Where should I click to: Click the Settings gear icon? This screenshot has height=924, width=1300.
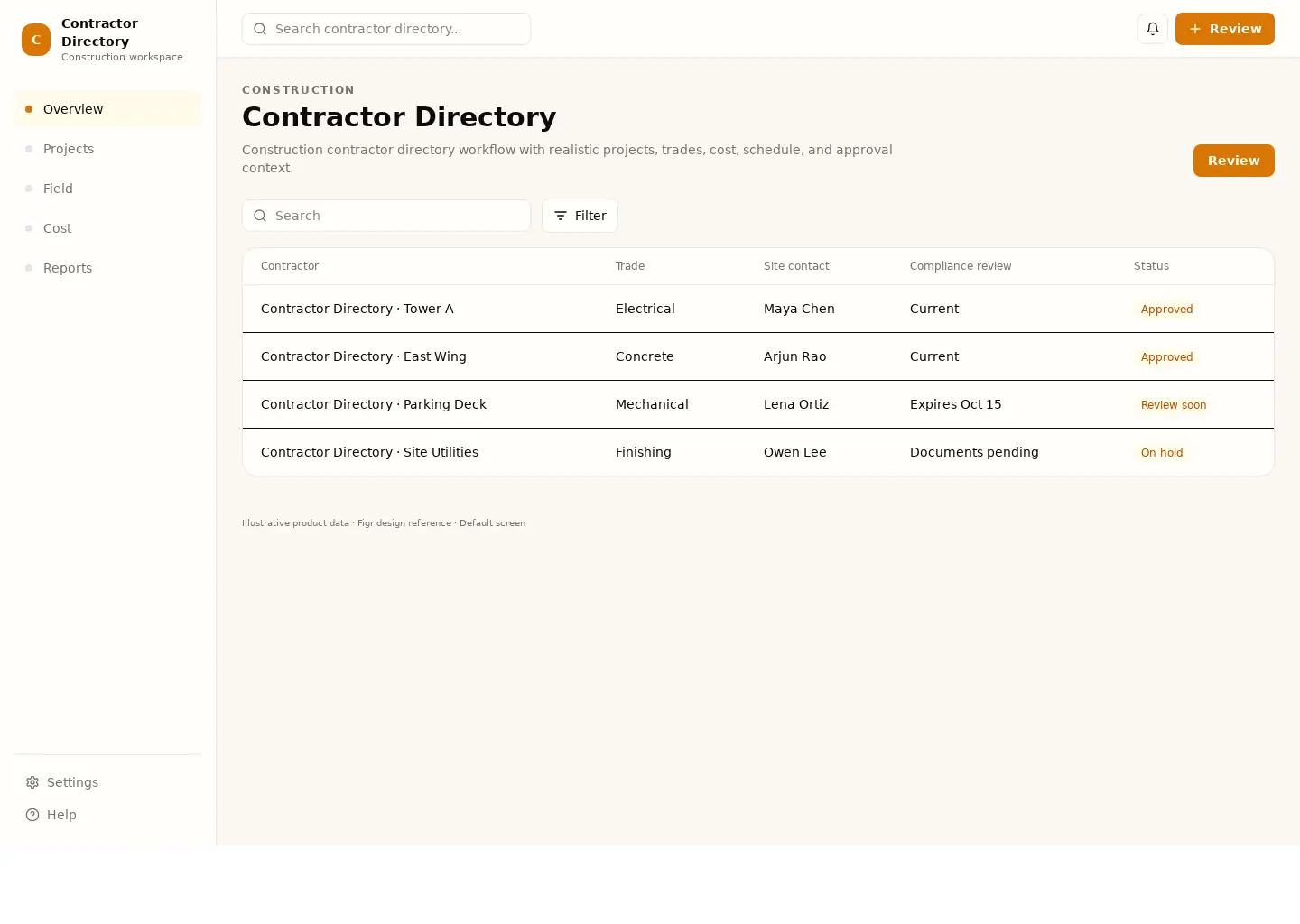click(x=32, y=782)
